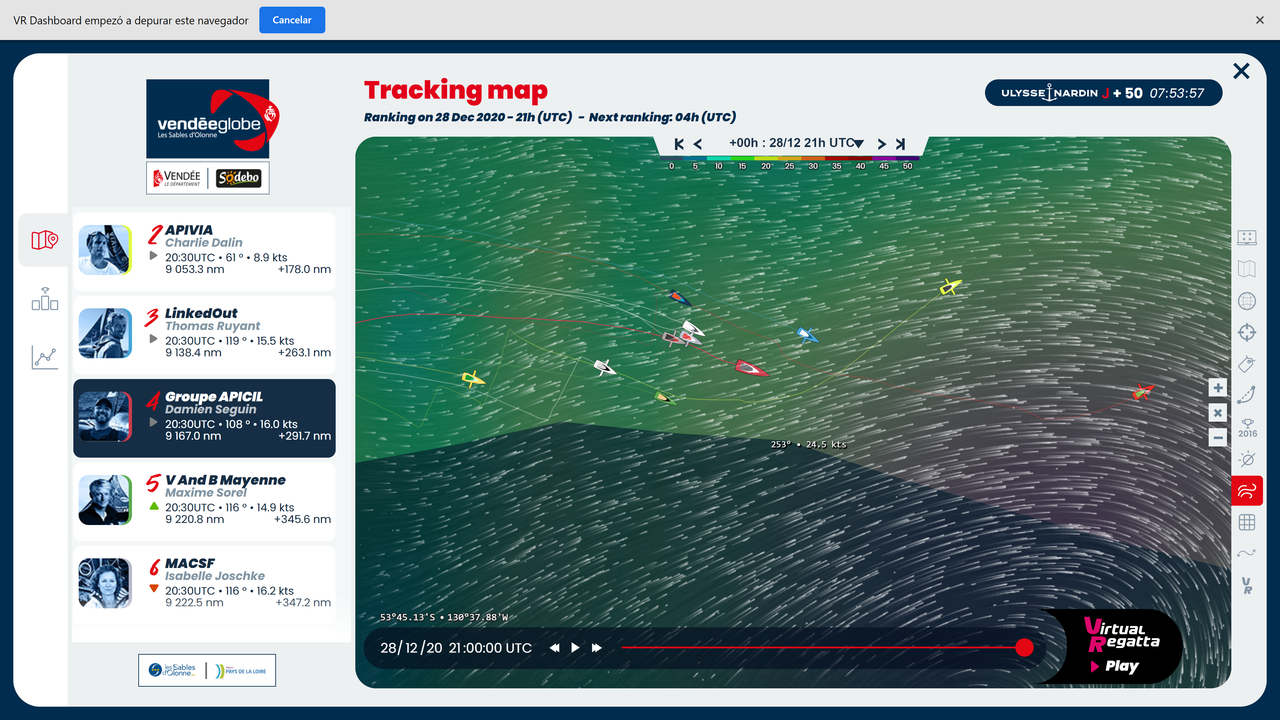The image size is (1280, 720).
Task: Zoom out the map with minus button
Action: 1217,437
